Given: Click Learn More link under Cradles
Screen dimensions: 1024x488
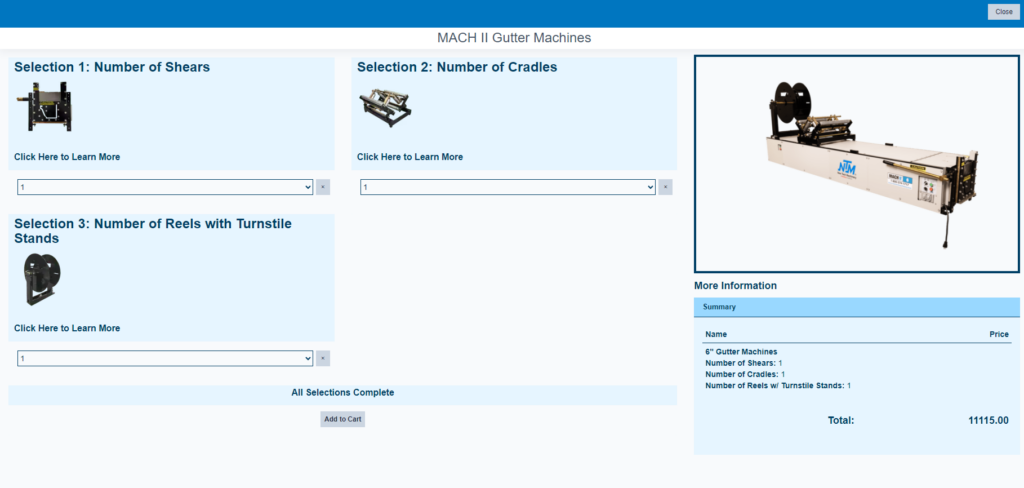Looking at the screenshot, I should 410,157.
